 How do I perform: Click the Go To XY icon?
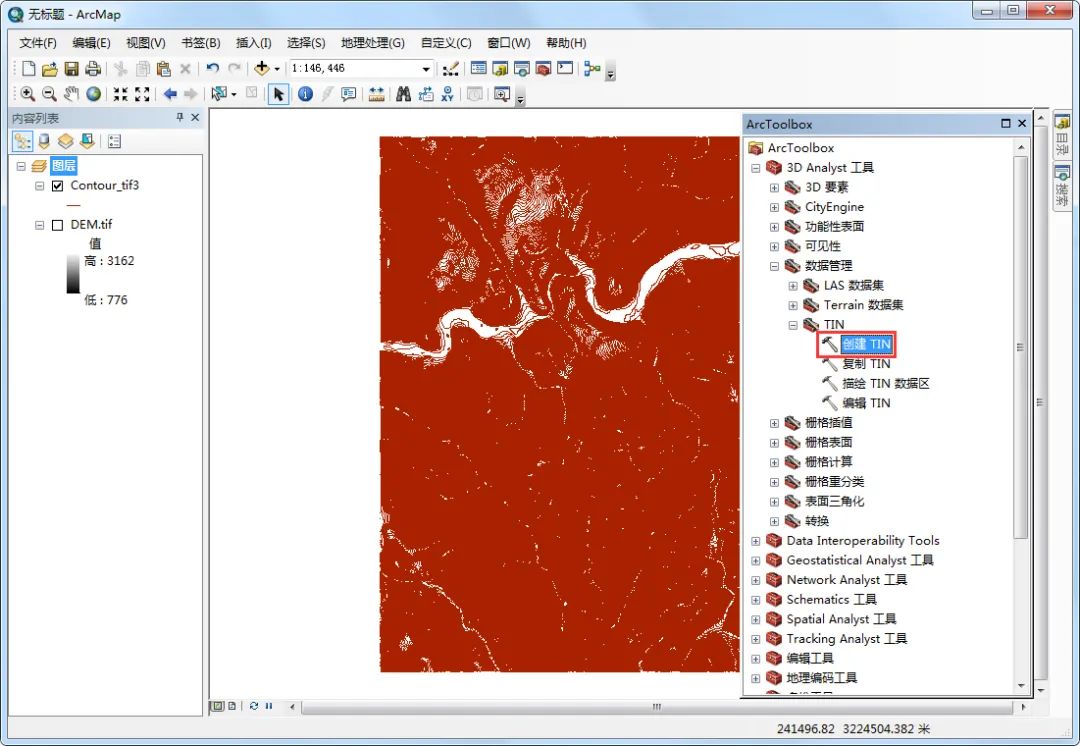coord(447,94)
